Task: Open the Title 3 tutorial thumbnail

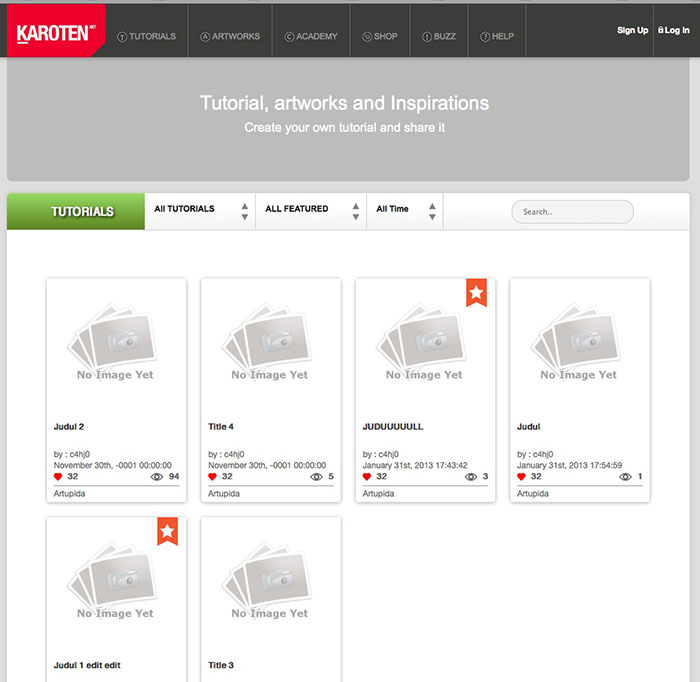Action: (270, 585)
